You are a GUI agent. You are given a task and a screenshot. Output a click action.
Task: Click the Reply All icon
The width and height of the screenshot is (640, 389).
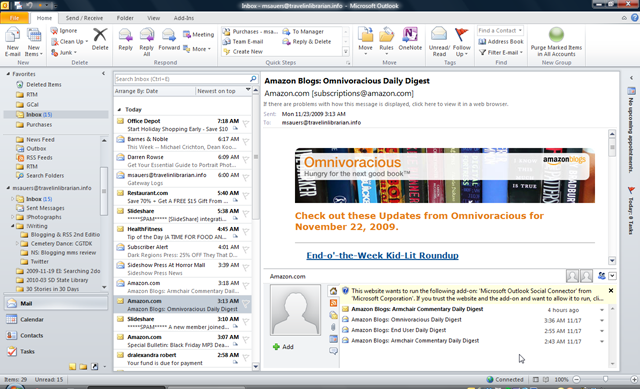(147, 42)
